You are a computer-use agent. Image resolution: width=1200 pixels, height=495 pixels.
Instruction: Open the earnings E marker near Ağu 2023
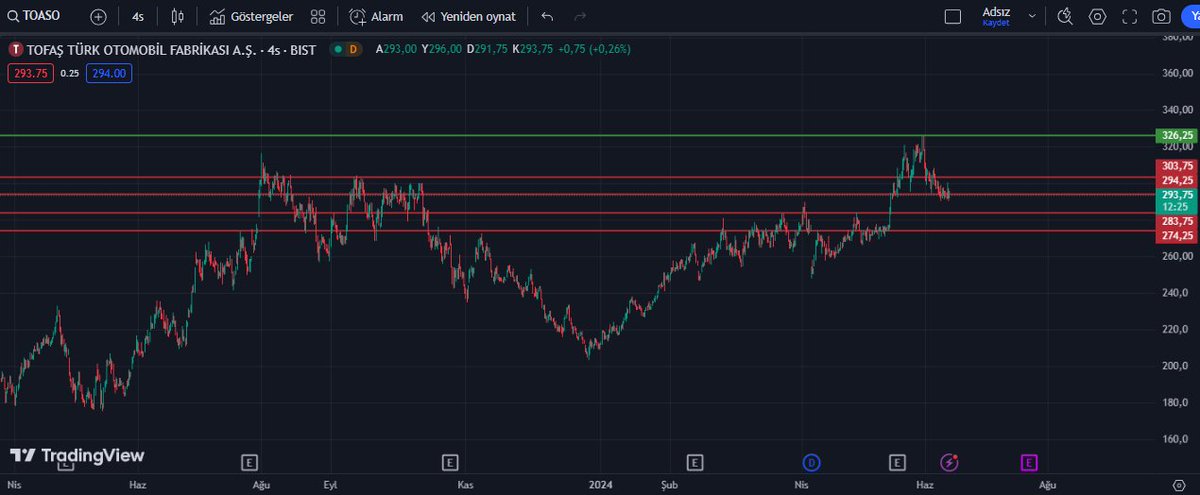250,462
